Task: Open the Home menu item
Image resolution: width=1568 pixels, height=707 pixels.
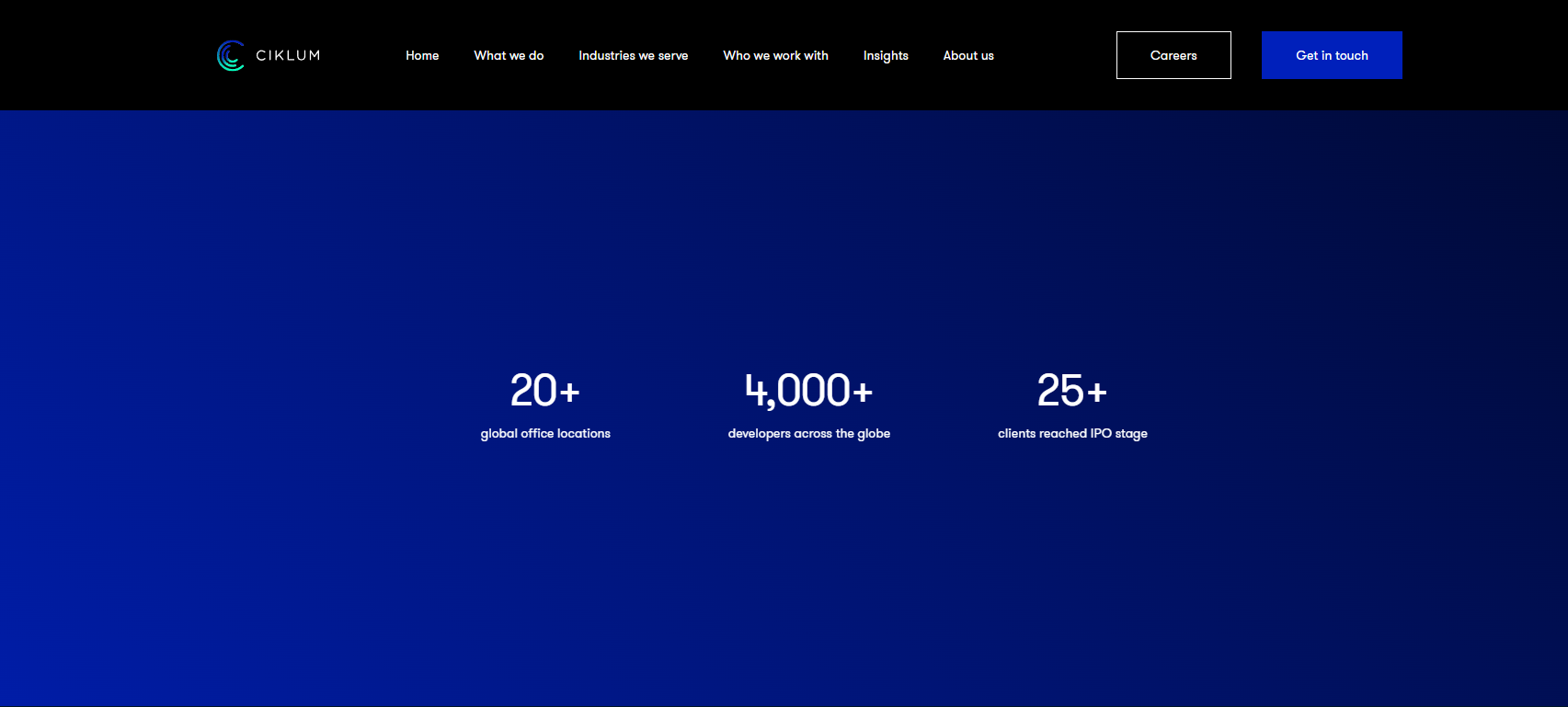Action: coord(422,55)
